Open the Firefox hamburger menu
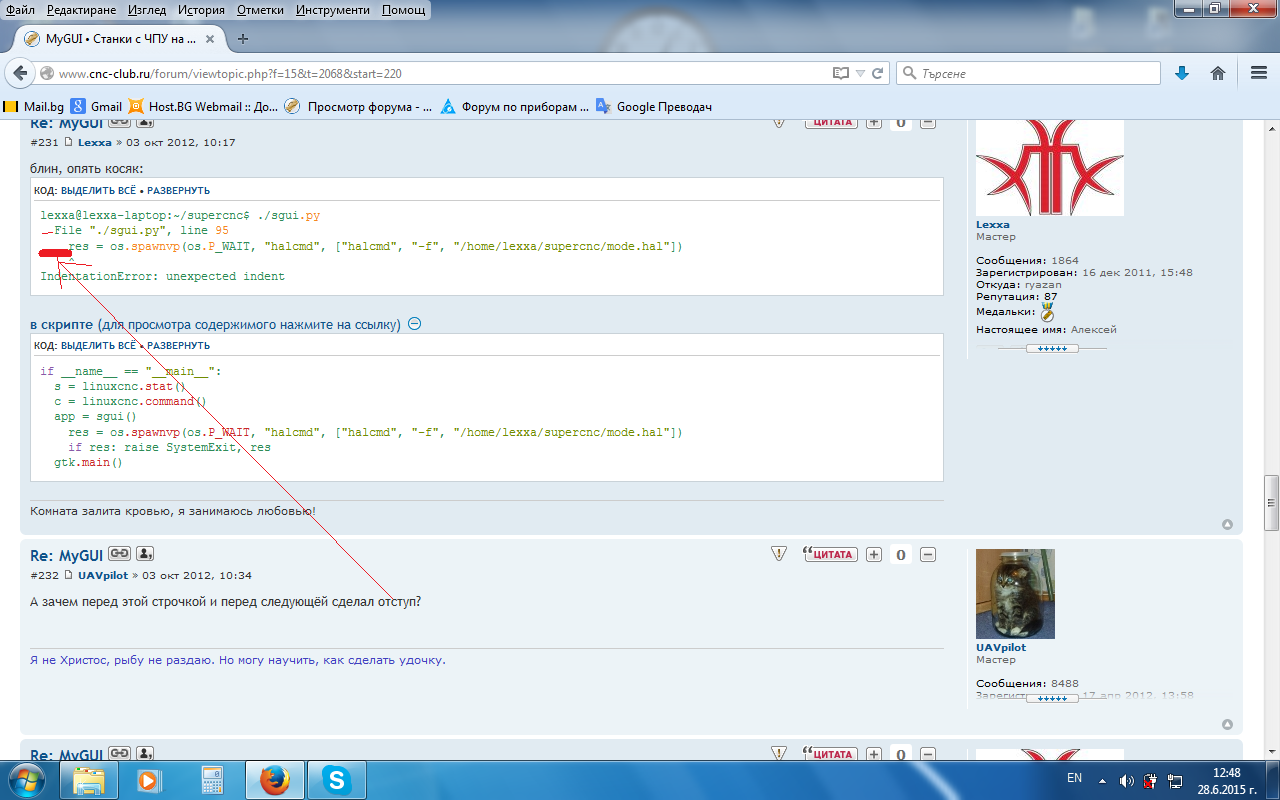1280x800 pixels. tap(1259, 73)
